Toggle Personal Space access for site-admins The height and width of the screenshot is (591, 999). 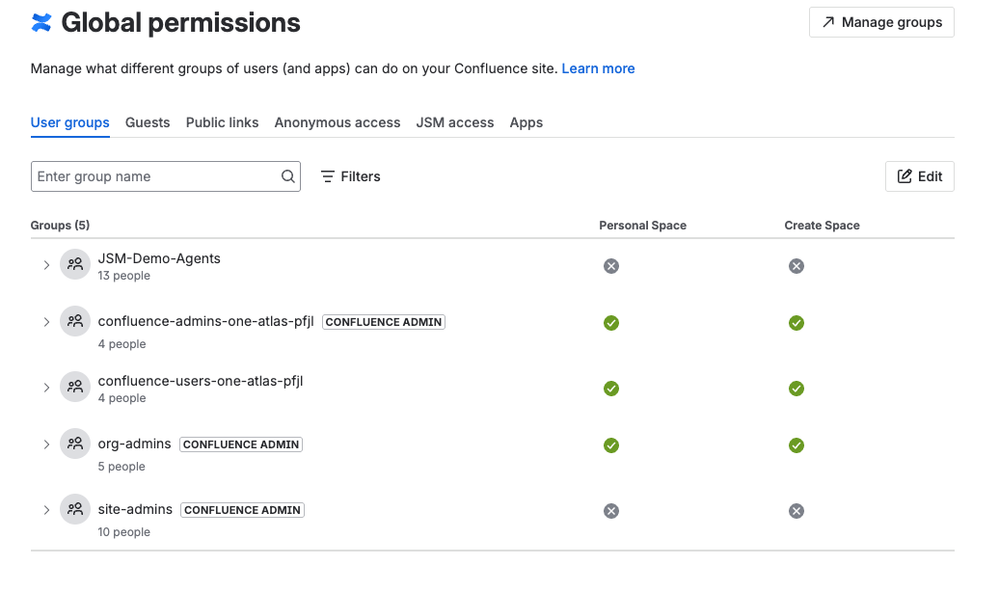coord(611,510)
